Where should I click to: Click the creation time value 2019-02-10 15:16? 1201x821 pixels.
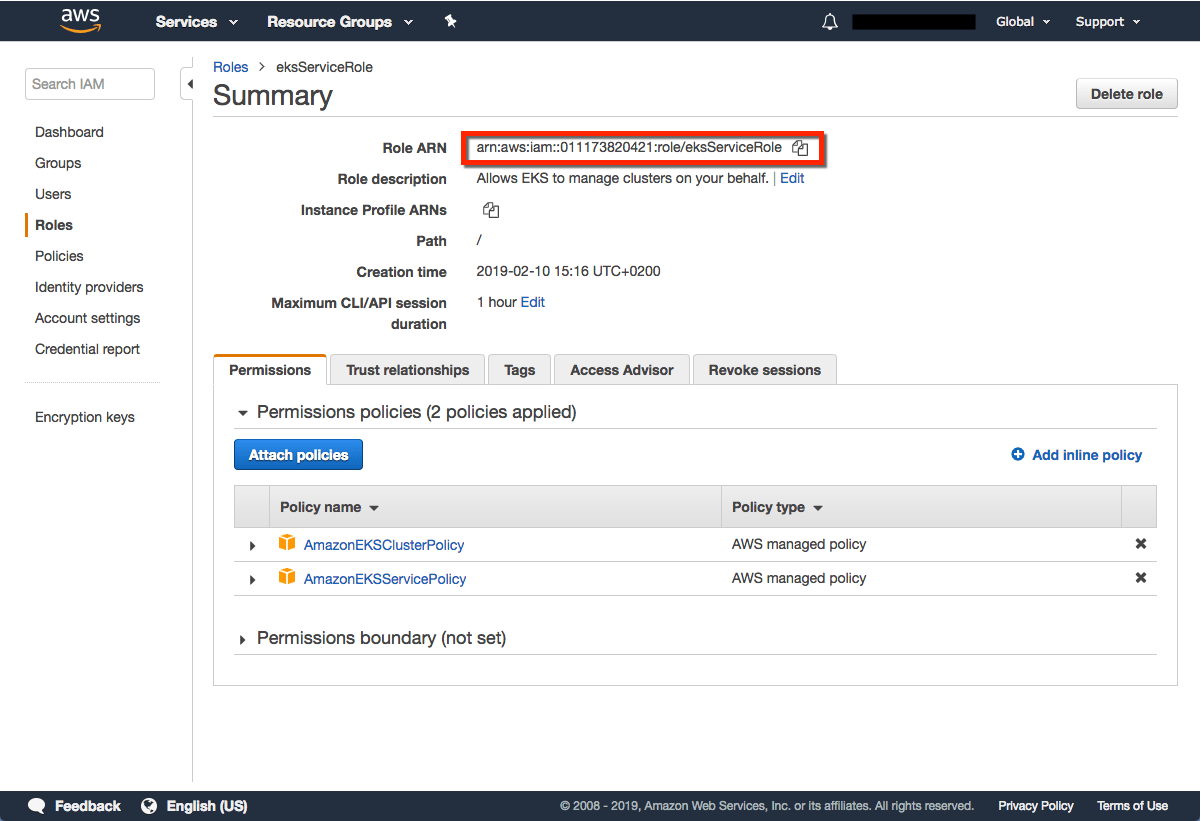tap(568, 271)
